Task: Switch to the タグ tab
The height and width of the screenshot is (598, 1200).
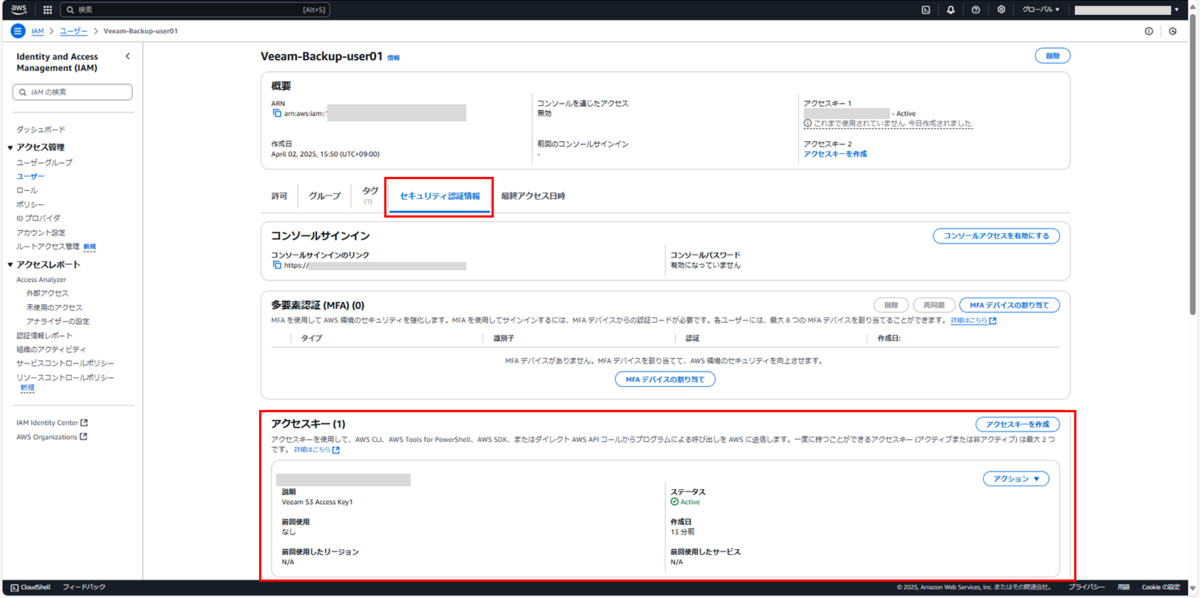Action: pos(370,195)
